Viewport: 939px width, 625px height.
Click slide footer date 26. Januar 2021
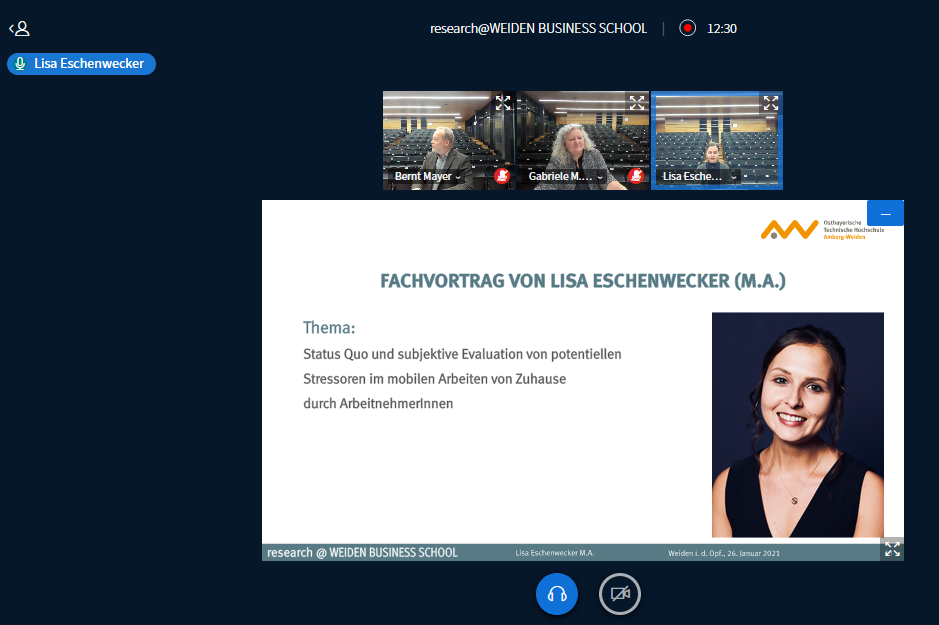724,553
